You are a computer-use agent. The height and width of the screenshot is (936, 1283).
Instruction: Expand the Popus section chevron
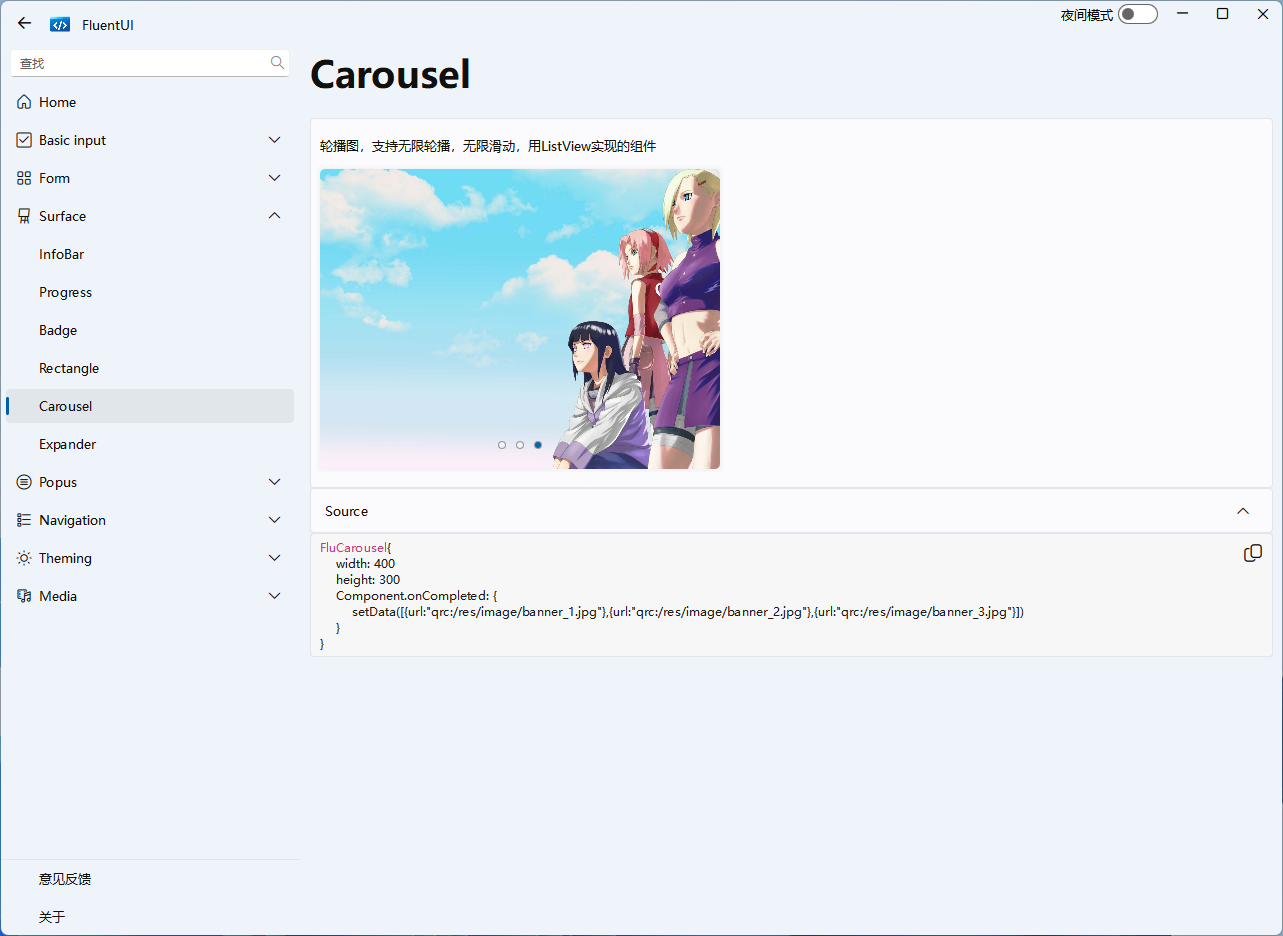275,482
